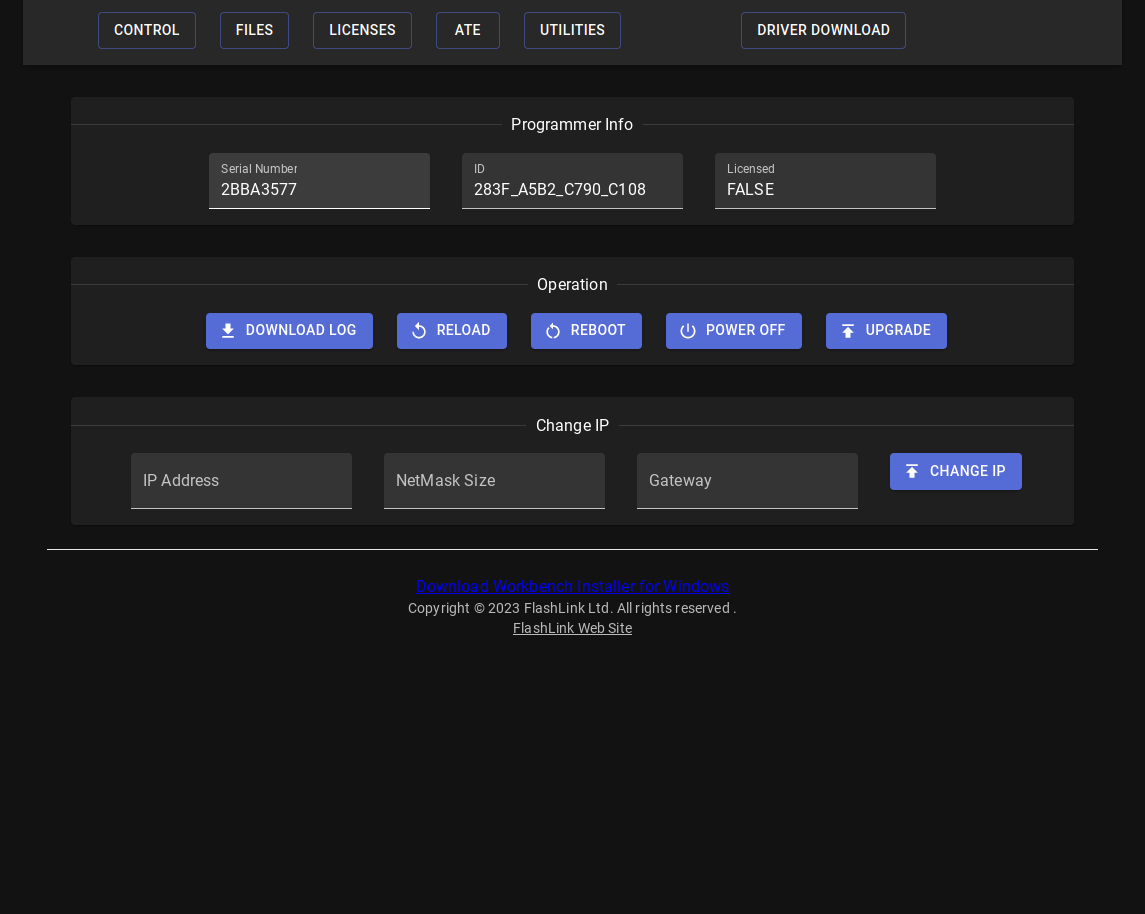Click the POWER OFF button
Viewport: 1145px width, 914px height.
734,331
